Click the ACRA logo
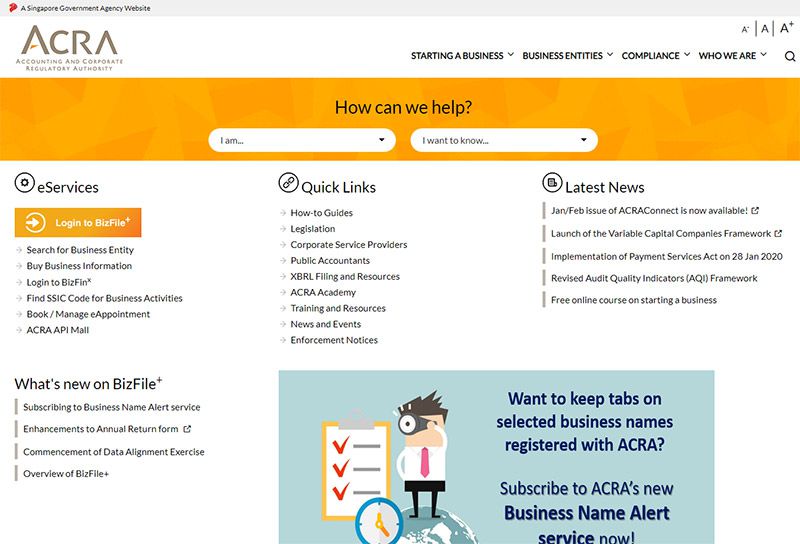 (69, 48)
